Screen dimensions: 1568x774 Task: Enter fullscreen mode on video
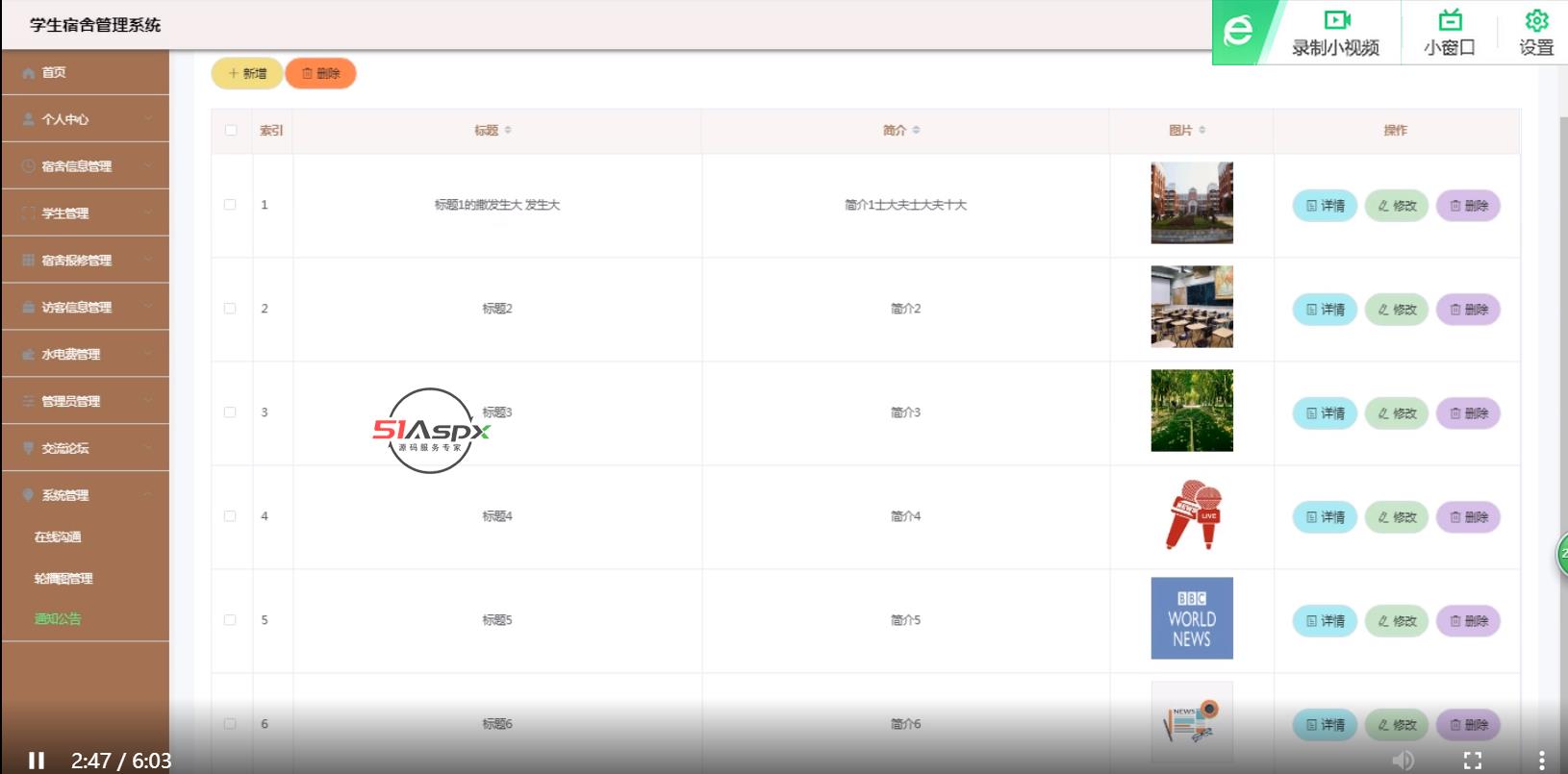click(x=1472, y=761)
